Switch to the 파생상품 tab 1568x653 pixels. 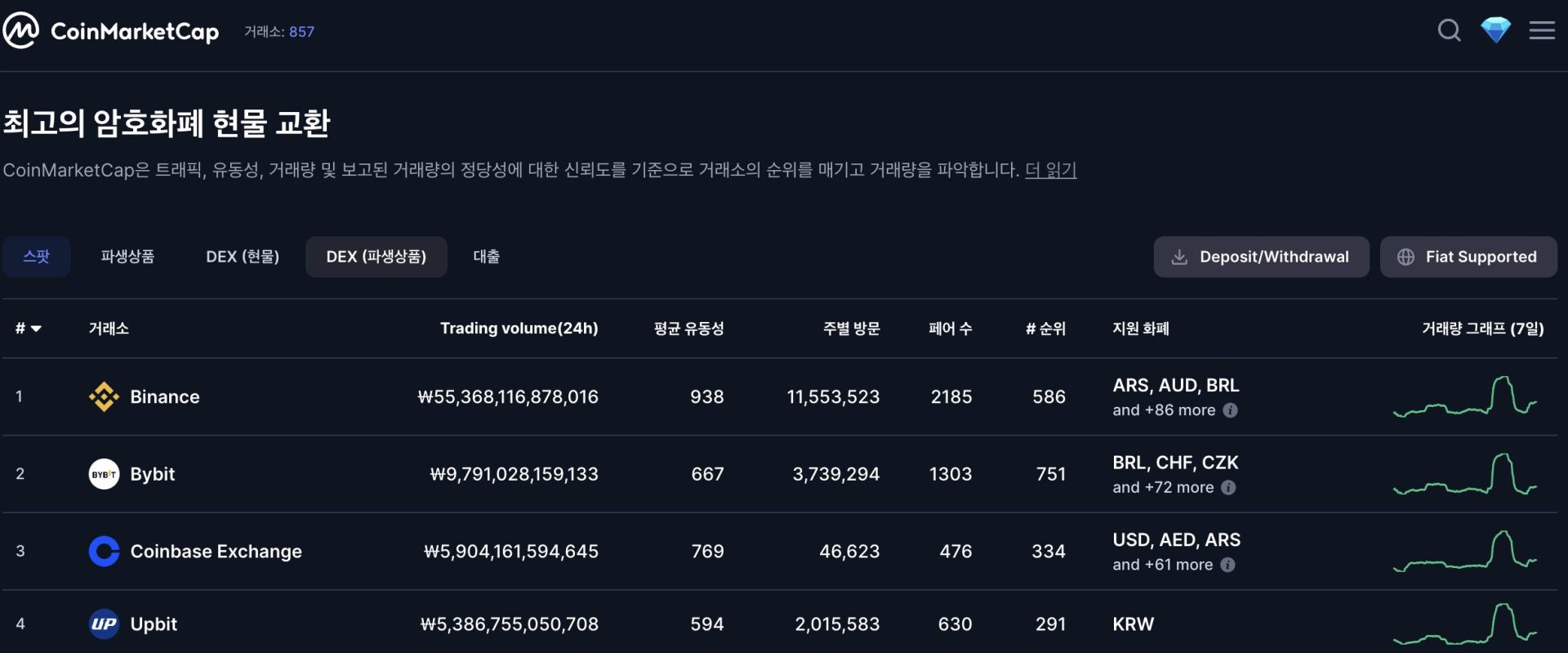pos(127,257)
